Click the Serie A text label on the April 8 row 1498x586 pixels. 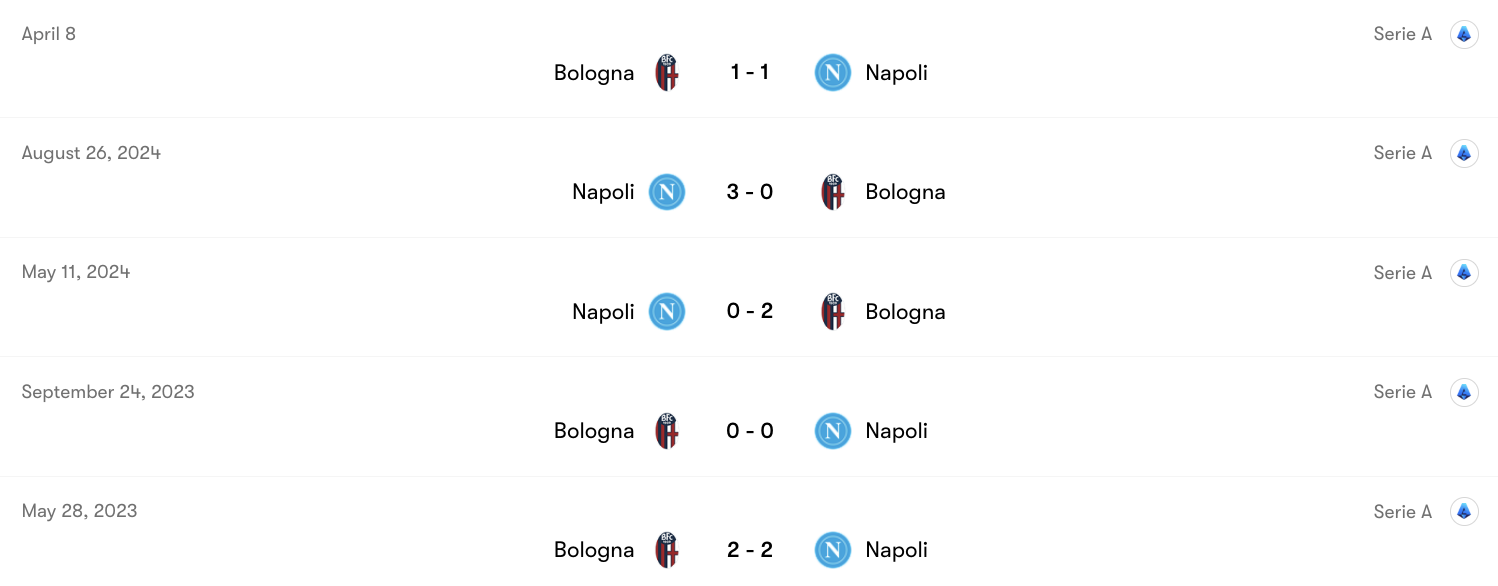(1402, 33)
